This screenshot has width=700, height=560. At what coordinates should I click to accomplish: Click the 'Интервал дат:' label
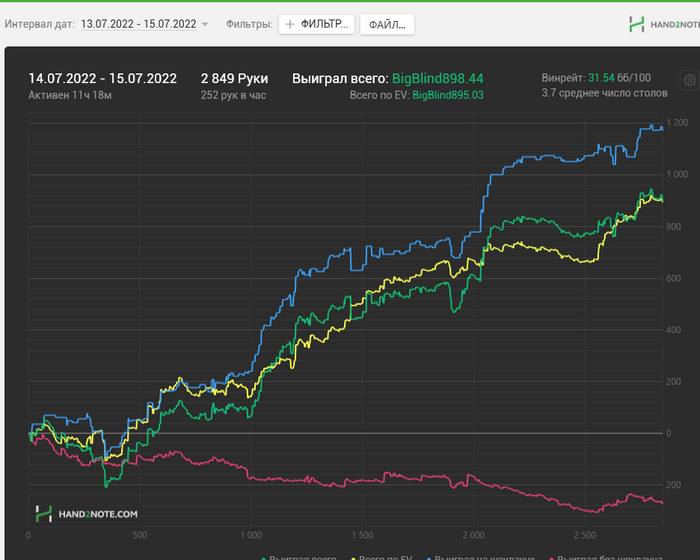[40, 24]
